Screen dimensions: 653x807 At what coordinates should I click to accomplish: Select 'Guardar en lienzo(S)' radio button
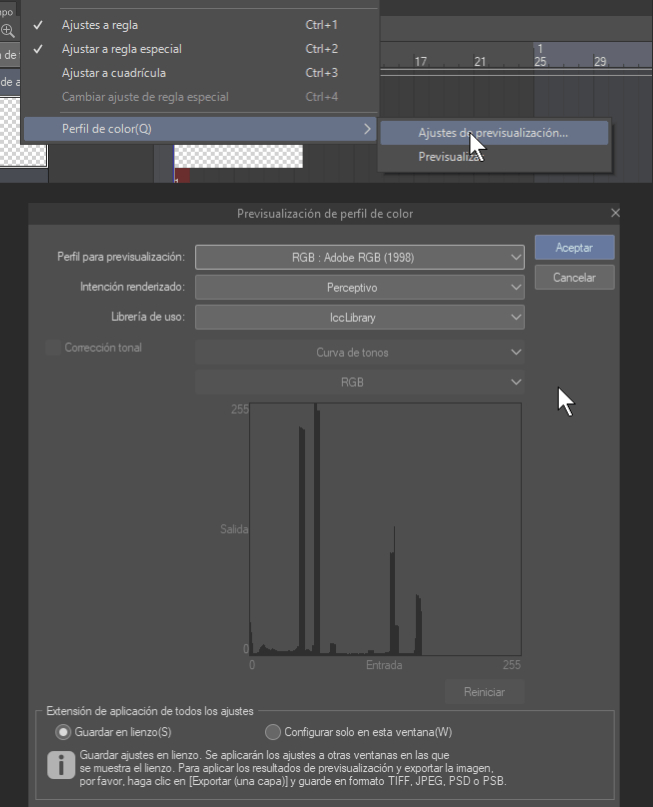[64, 732]
